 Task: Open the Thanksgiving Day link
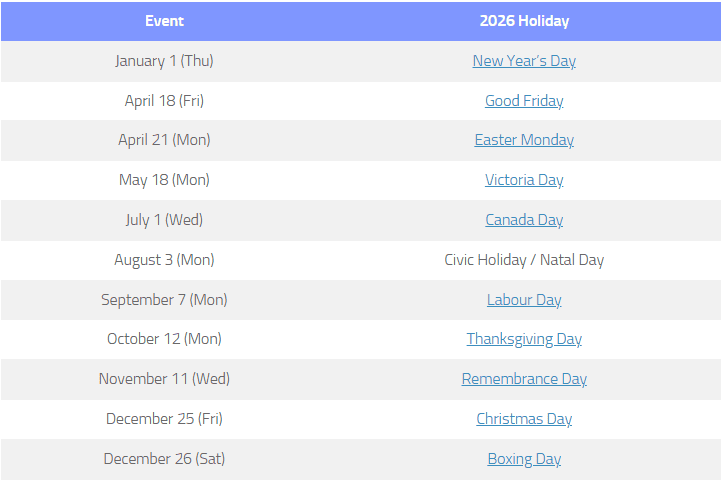click(524, 339)
